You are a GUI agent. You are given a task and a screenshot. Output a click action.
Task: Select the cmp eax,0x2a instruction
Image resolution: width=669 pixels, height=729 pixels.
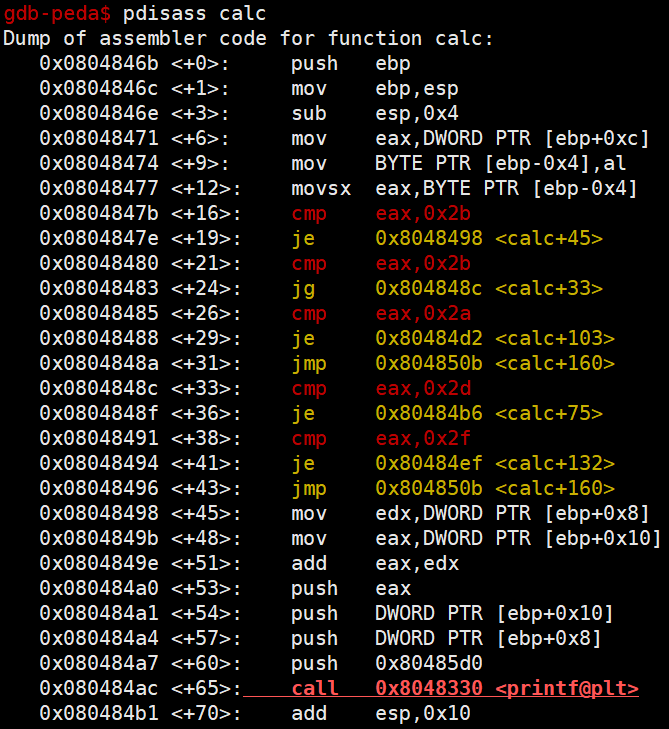pyautogui.click(x=381, y=314)
